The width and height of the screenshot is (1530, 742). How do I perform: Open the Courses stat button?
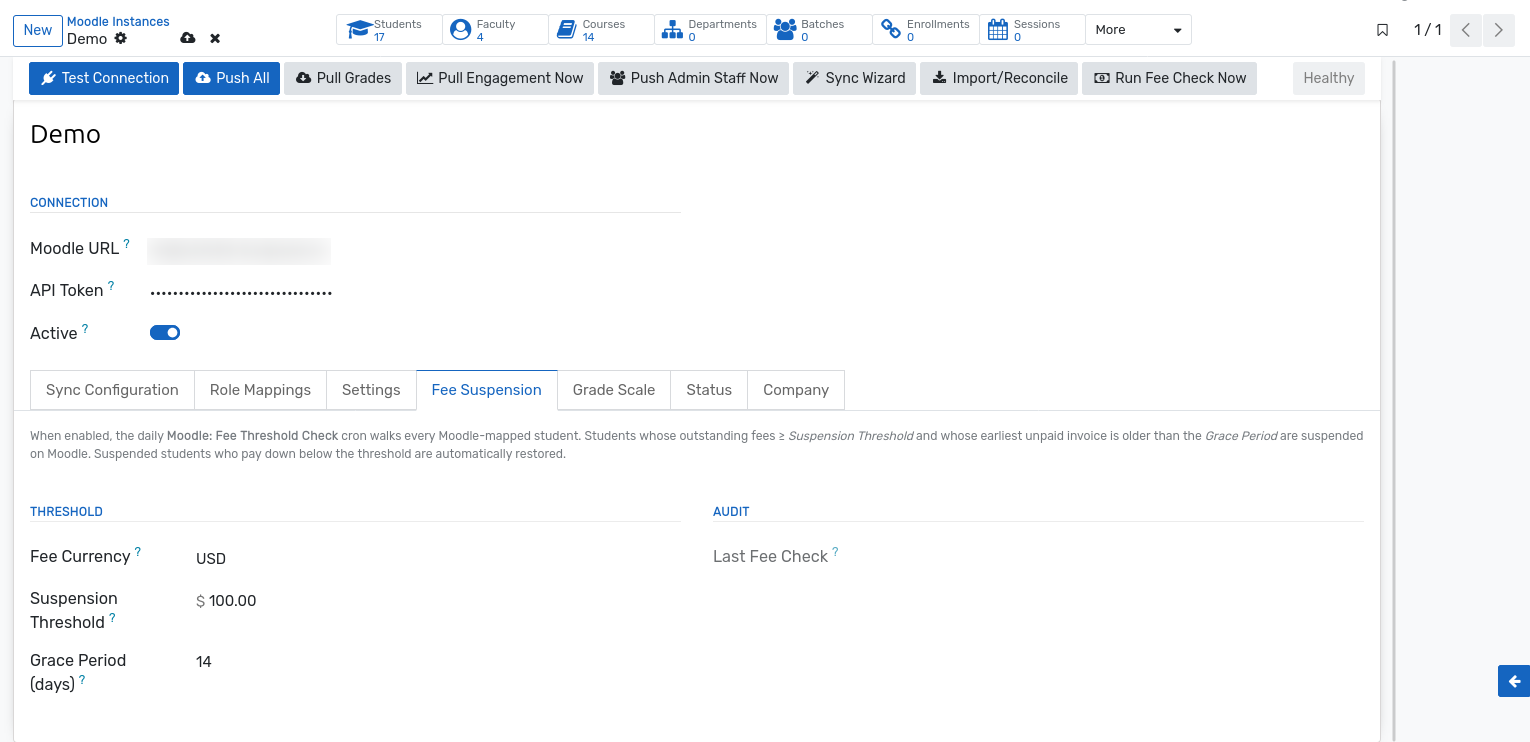click(x=601, y=30)
